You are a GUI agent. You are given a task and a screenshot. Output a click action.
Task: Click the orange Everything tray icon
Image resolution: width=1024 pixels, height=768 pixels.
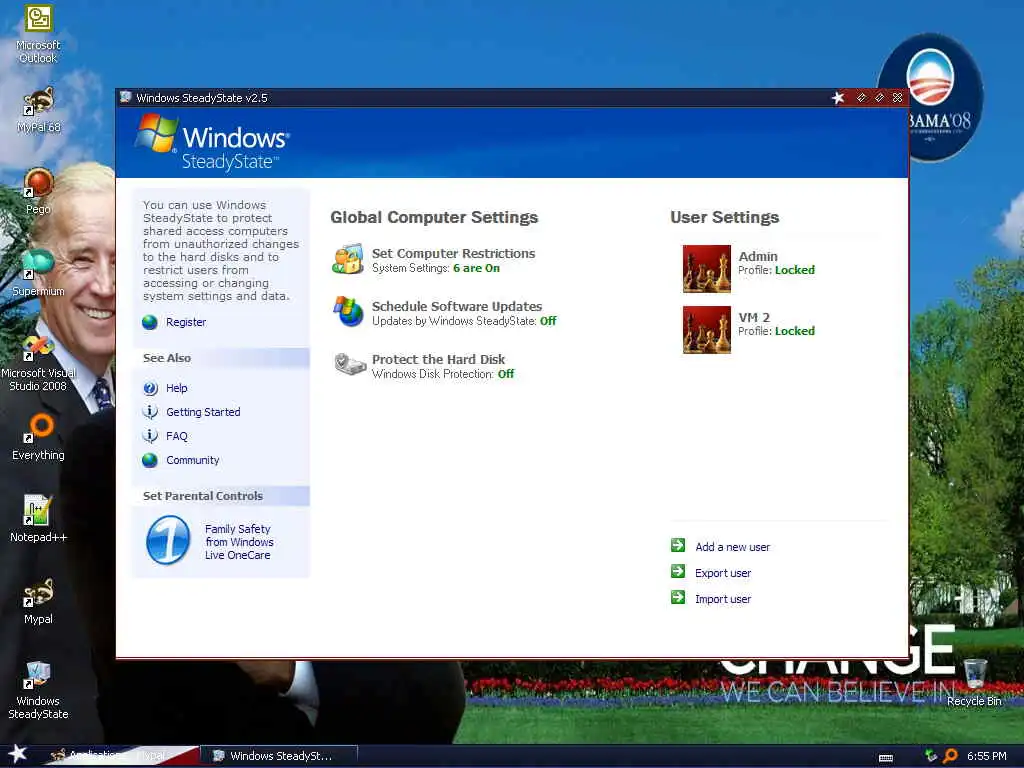950,756
